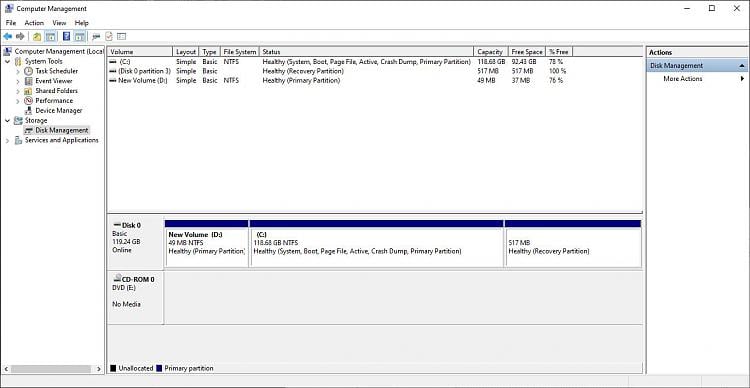Select the Device Manager tree item
750x388 pixels.
(x=58, y=111)
